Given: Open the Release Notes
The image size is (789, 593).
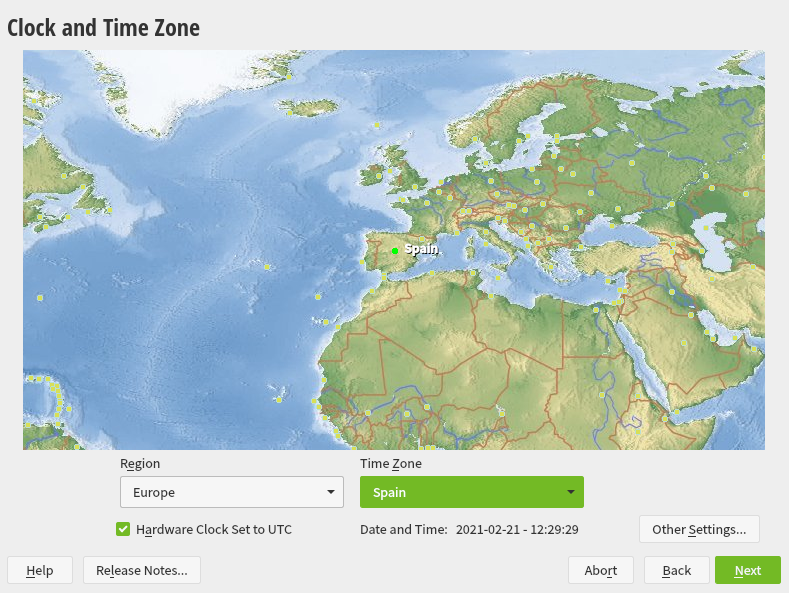Looking at the screenshot, I should (141, 570).
